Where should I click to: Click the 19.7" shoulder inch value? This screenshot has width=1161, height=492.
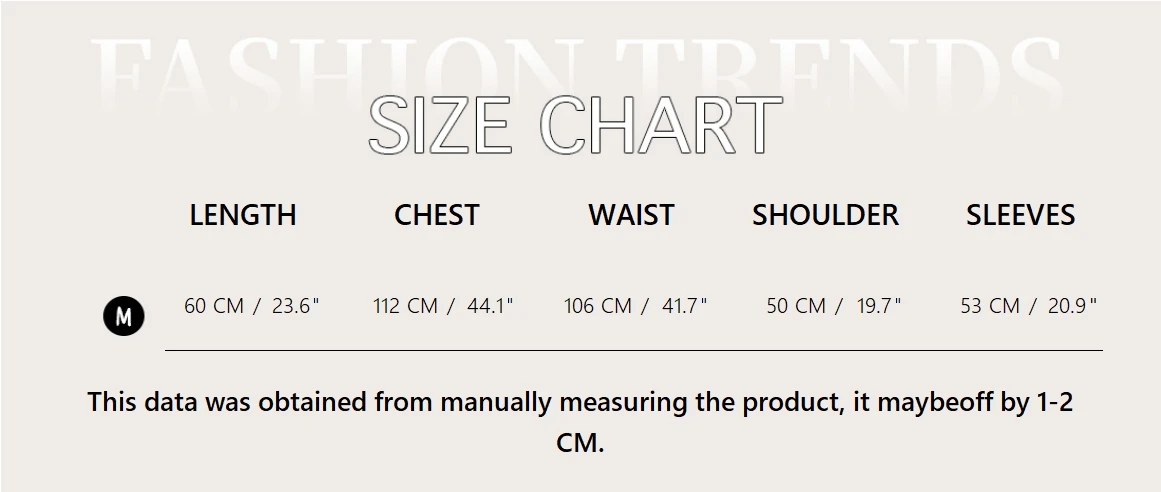pyautogui.click(x=879, y=306)
